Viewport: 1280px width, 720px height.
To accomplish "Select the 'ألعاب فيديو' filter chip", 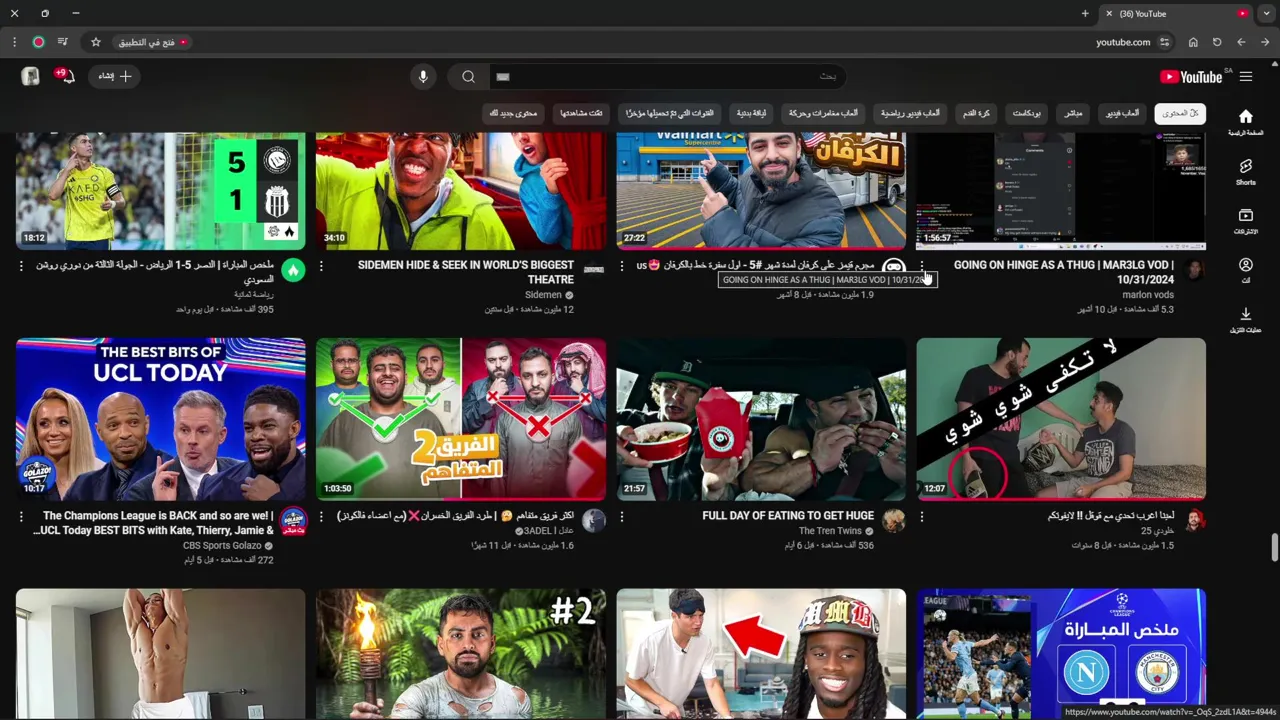I will click(1122, 113).
